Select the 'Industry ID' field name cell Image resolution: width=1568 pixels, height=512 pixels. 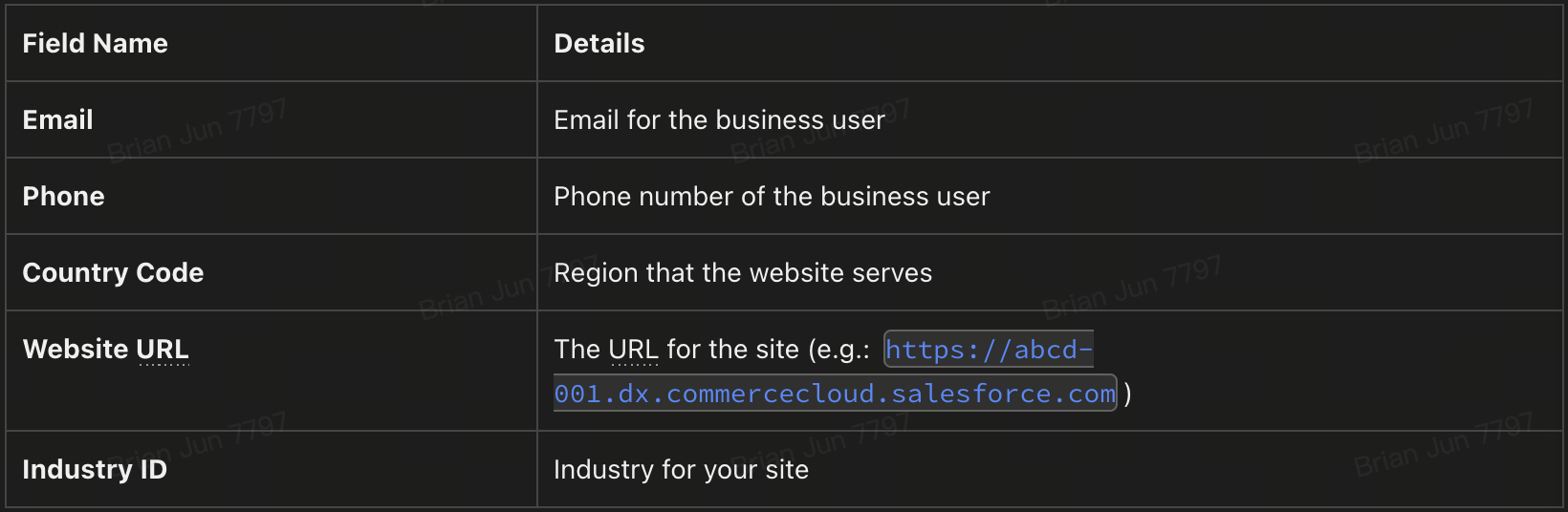pos(94,470)
